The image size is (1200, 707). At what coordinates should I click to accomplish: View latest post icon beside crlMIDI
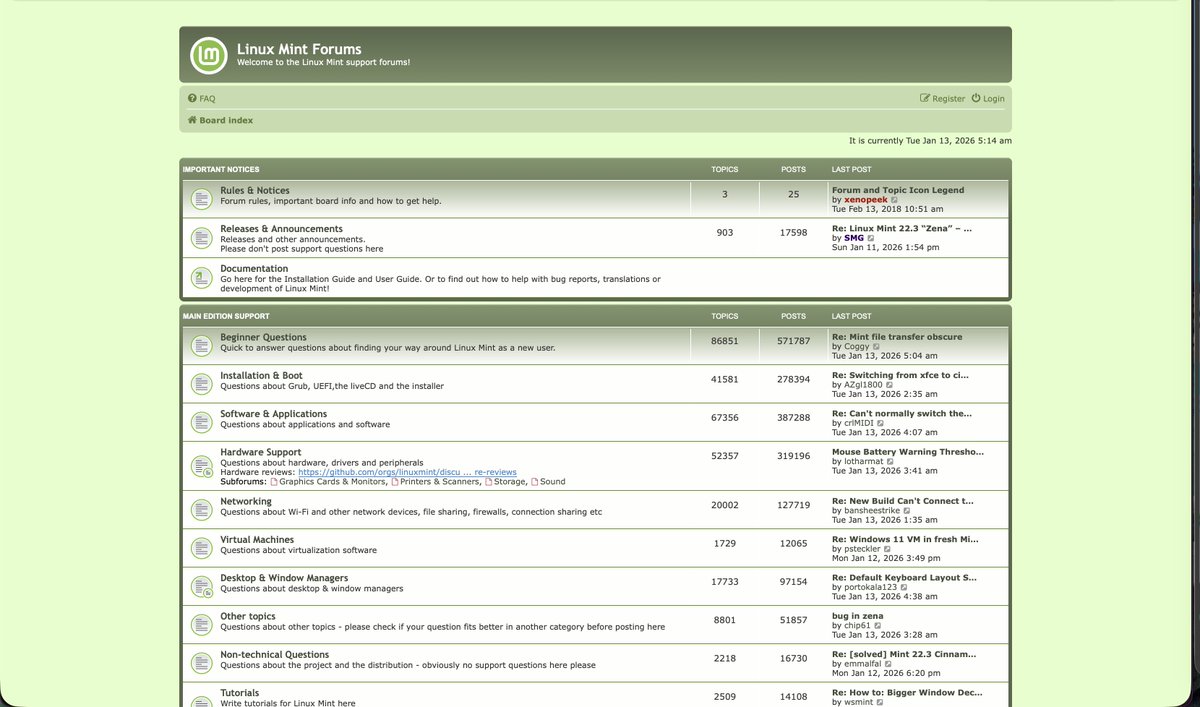click(x=881, y=424)
